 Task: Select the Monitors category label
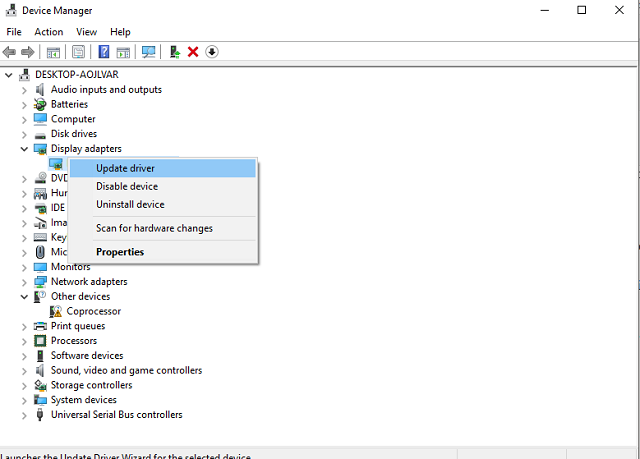(x=70, y=267)
